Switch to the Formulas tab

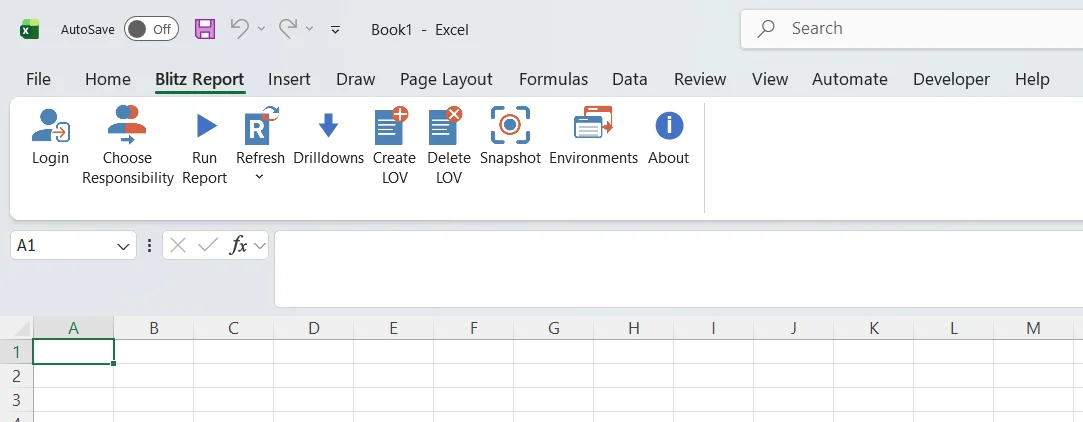553,79
